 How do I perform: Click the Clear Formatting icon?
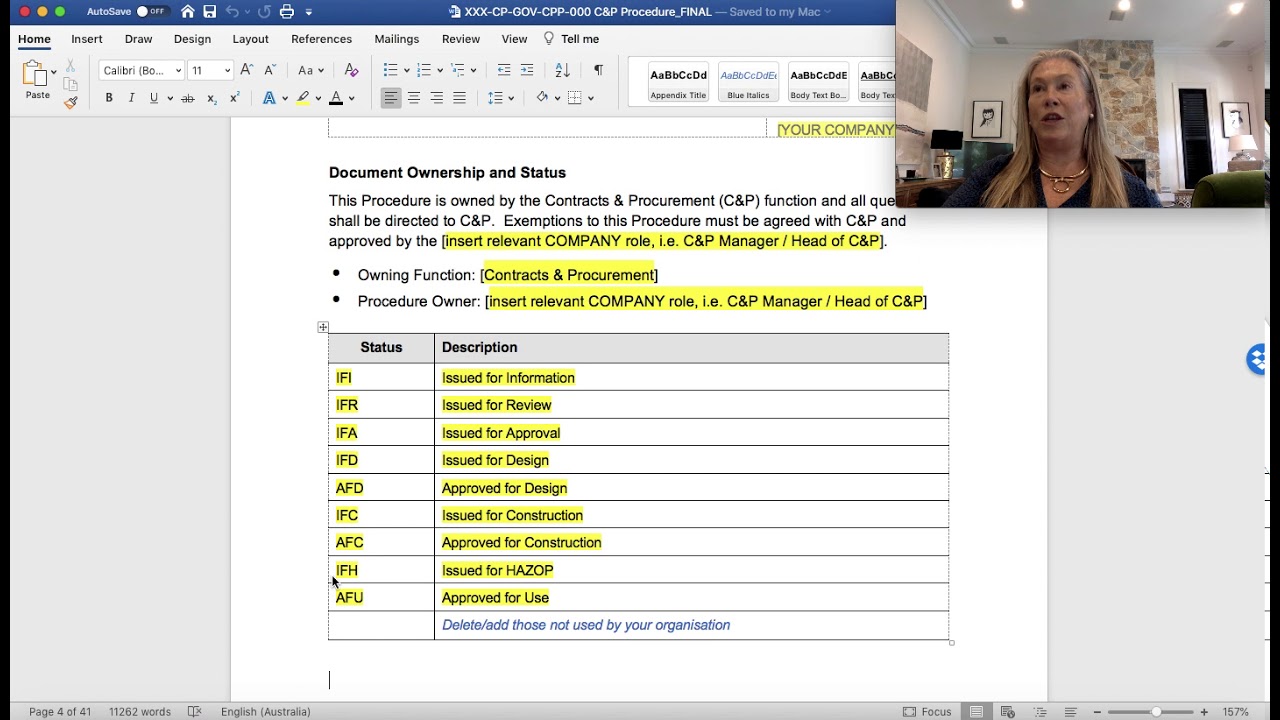[351, 70]
